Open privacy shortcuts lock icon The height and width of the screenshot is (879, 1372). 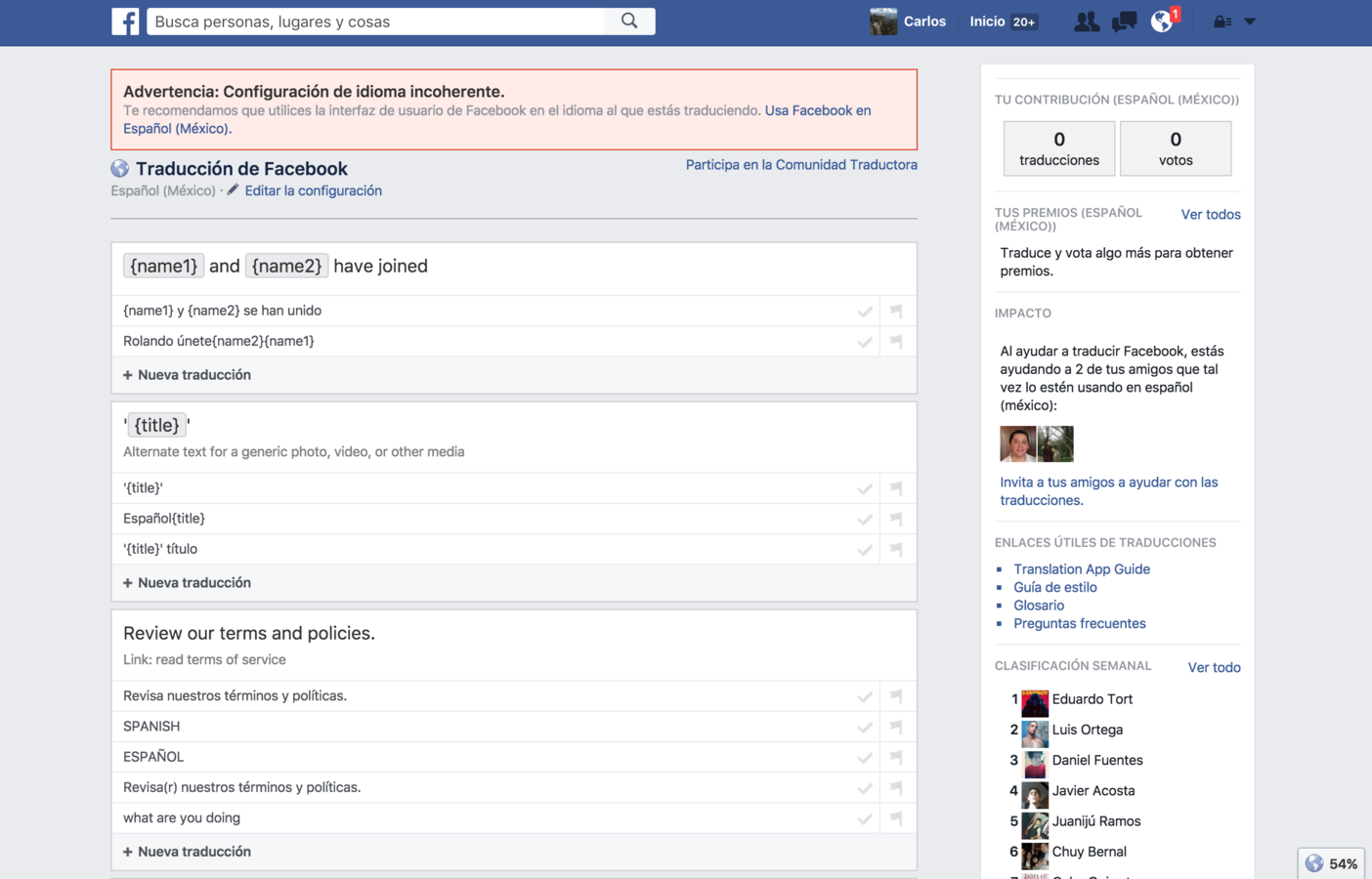[1222, 21]
